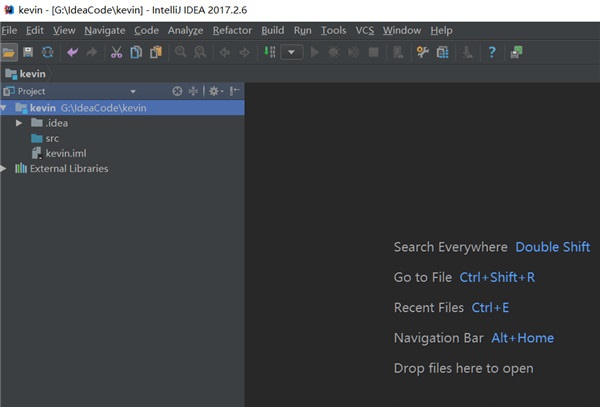The image size is (600, 407).
Task: Click the Paste clipboard icon
Action: pos(155,52)
